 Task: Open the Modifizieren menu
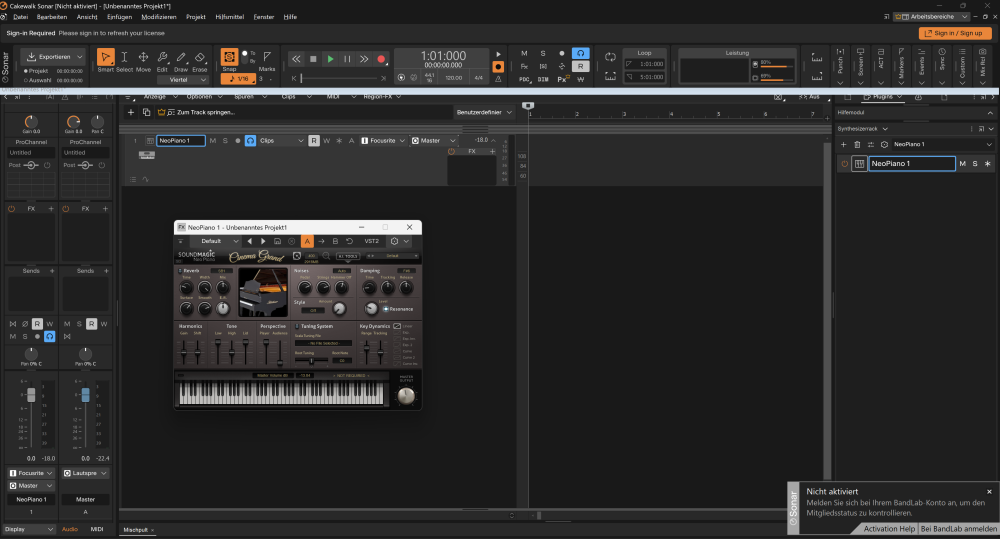157,17
